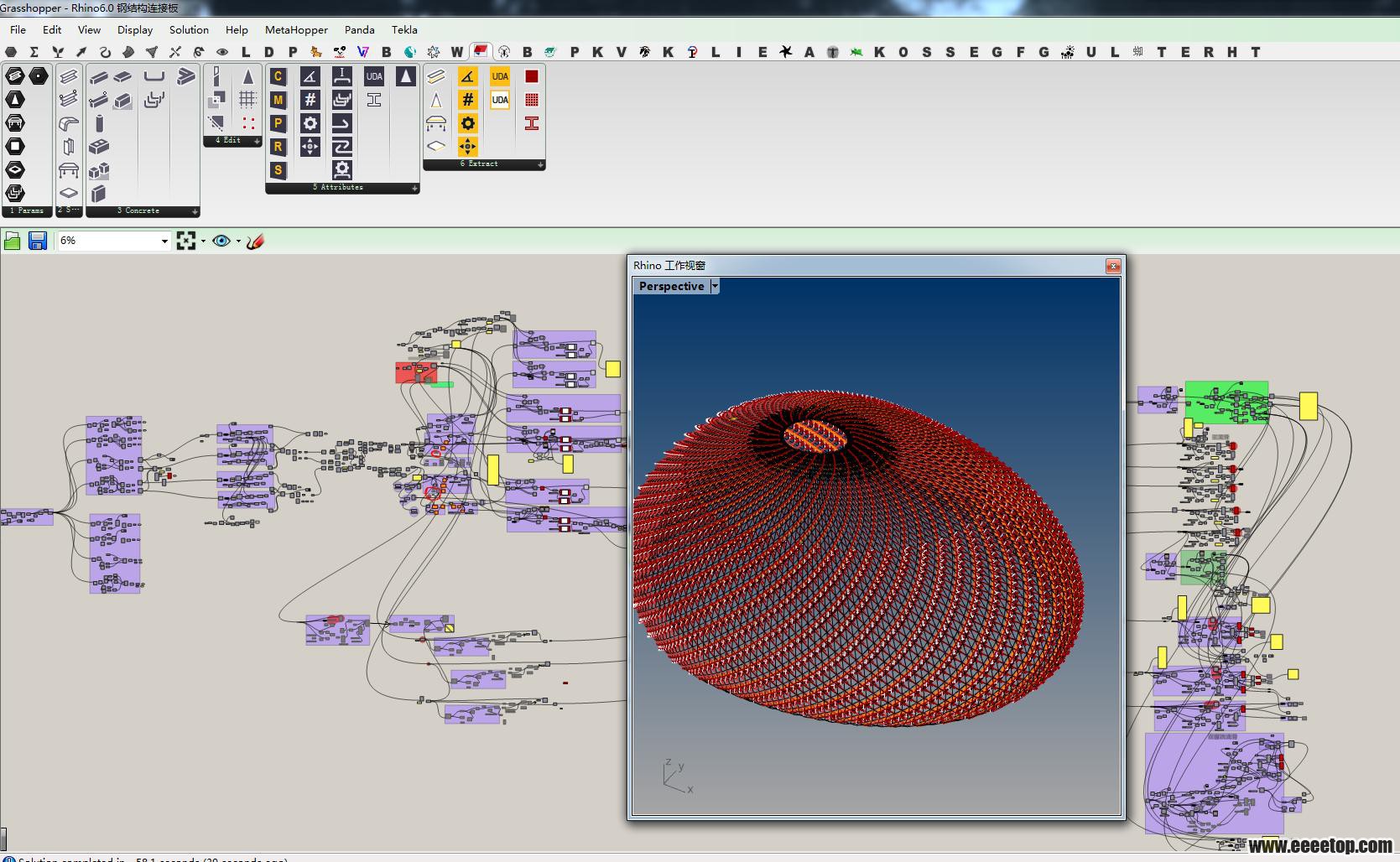Select the M attribute component icon
The height and width of the screenshot is (862, 1400).
(278, 100)
